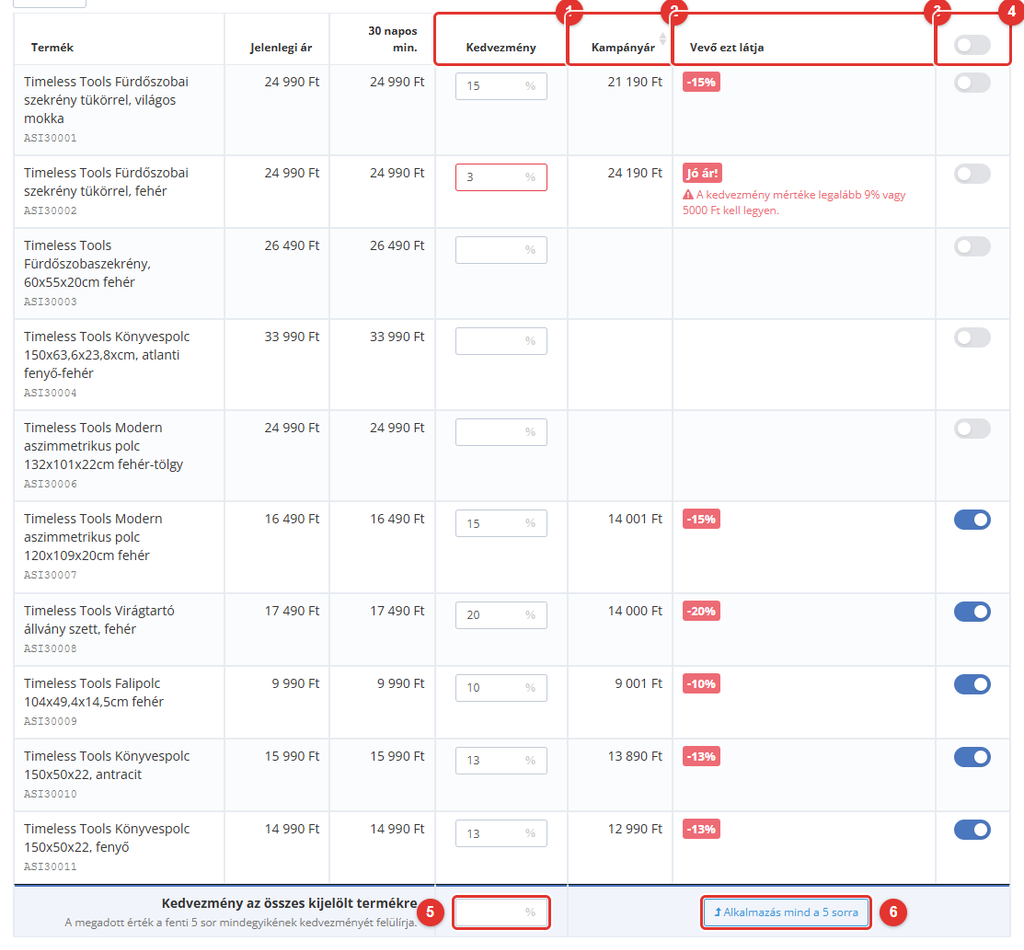Select product Könyvespolc 150x50x22, antracit
This screenshot has width=1024, height=950.
[x=107, y=765]
